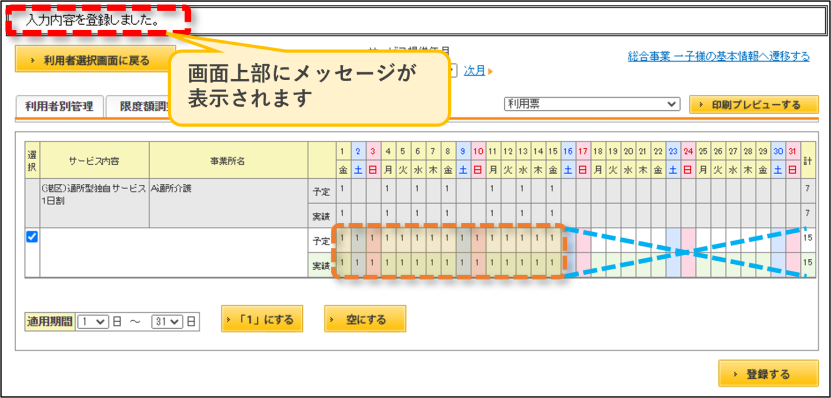
Task: Click the blue 予定 cell for day 23
Action: [673, 241]
